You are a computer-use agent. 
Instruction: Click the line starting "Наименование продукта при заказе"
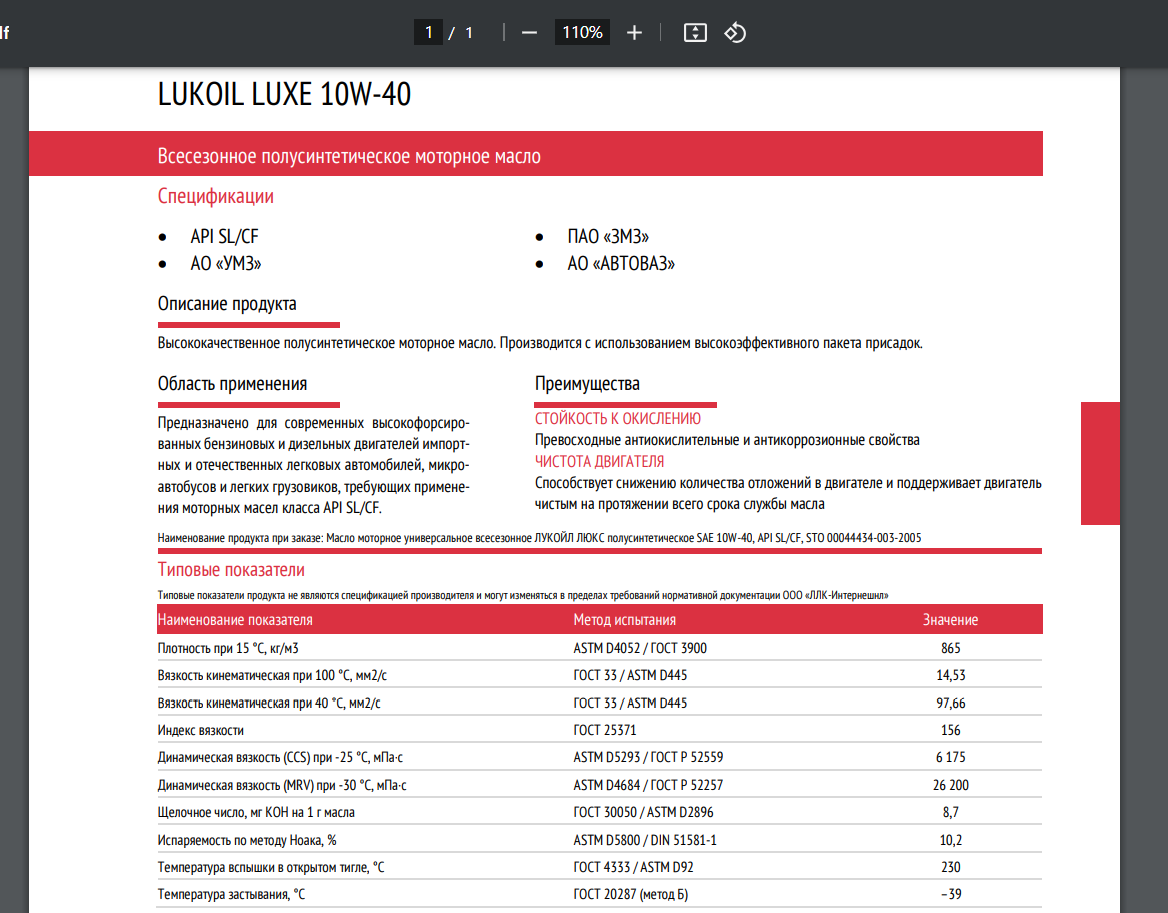pos(539,538)
